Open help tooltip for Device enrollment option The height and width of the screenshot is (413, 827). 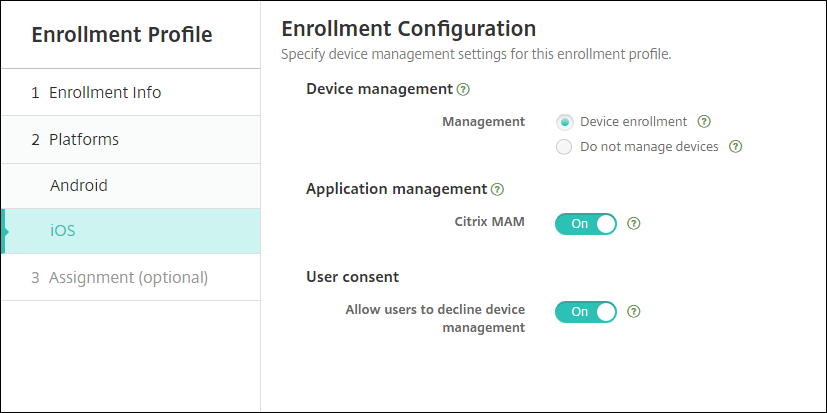tap(704, 122)
